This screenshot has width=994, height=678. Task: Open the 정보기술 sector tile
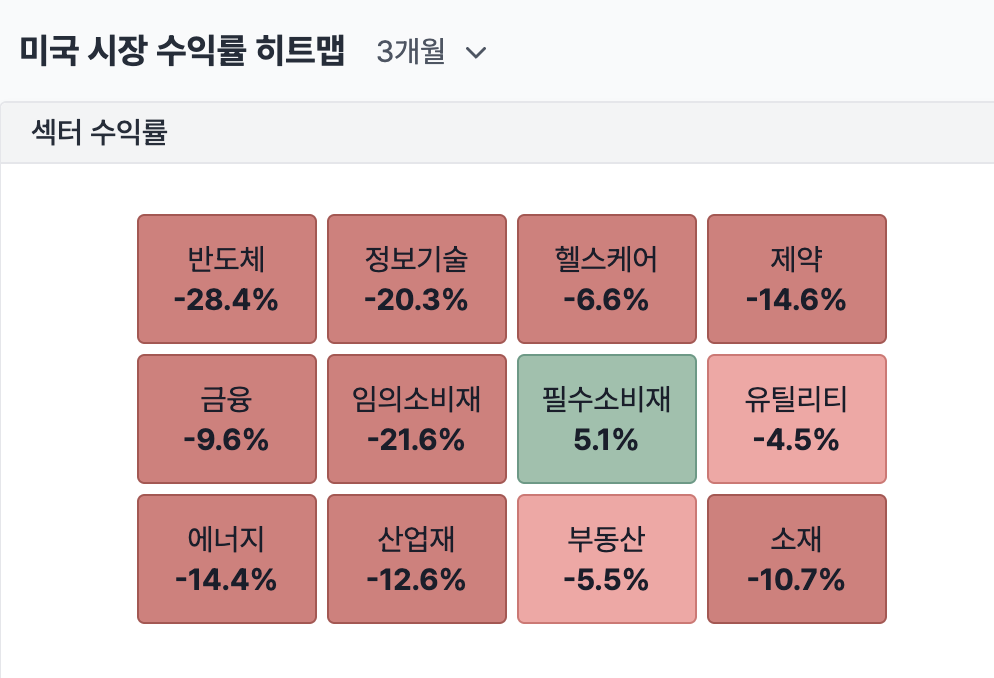pyautogui.click(x=416, y=279)
